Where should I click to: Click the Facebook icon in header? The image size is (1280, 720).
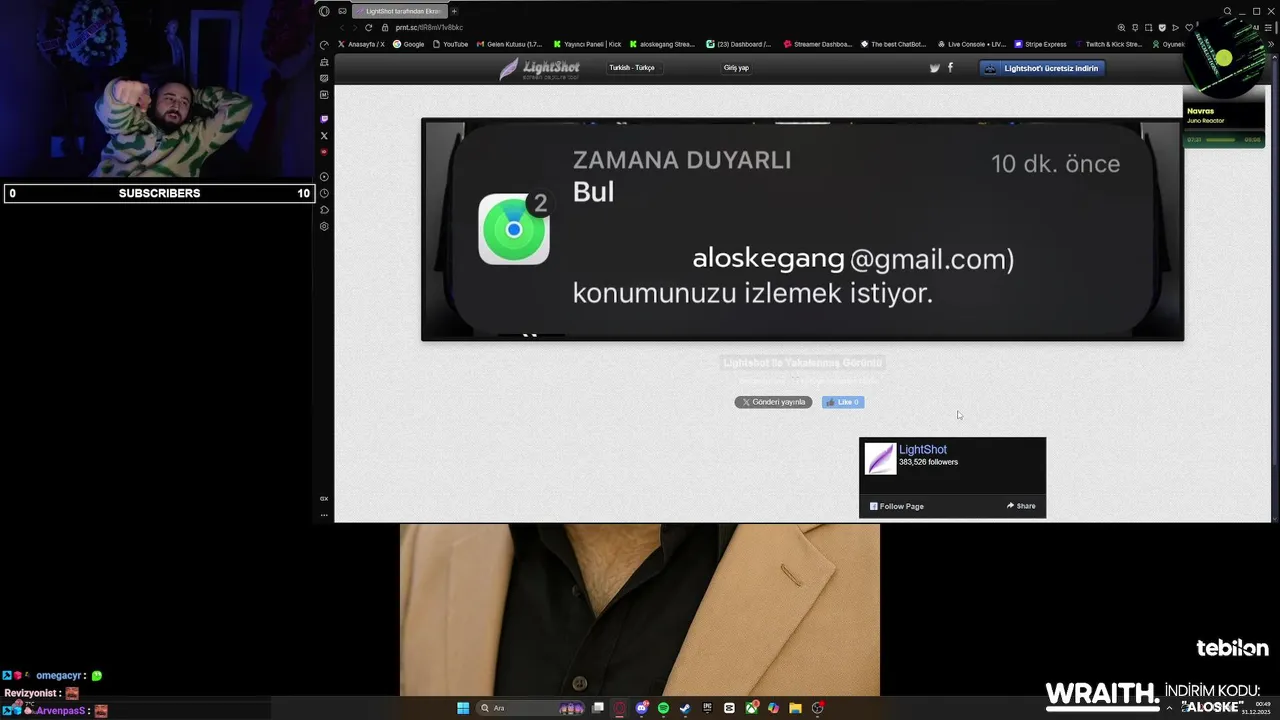950,68
